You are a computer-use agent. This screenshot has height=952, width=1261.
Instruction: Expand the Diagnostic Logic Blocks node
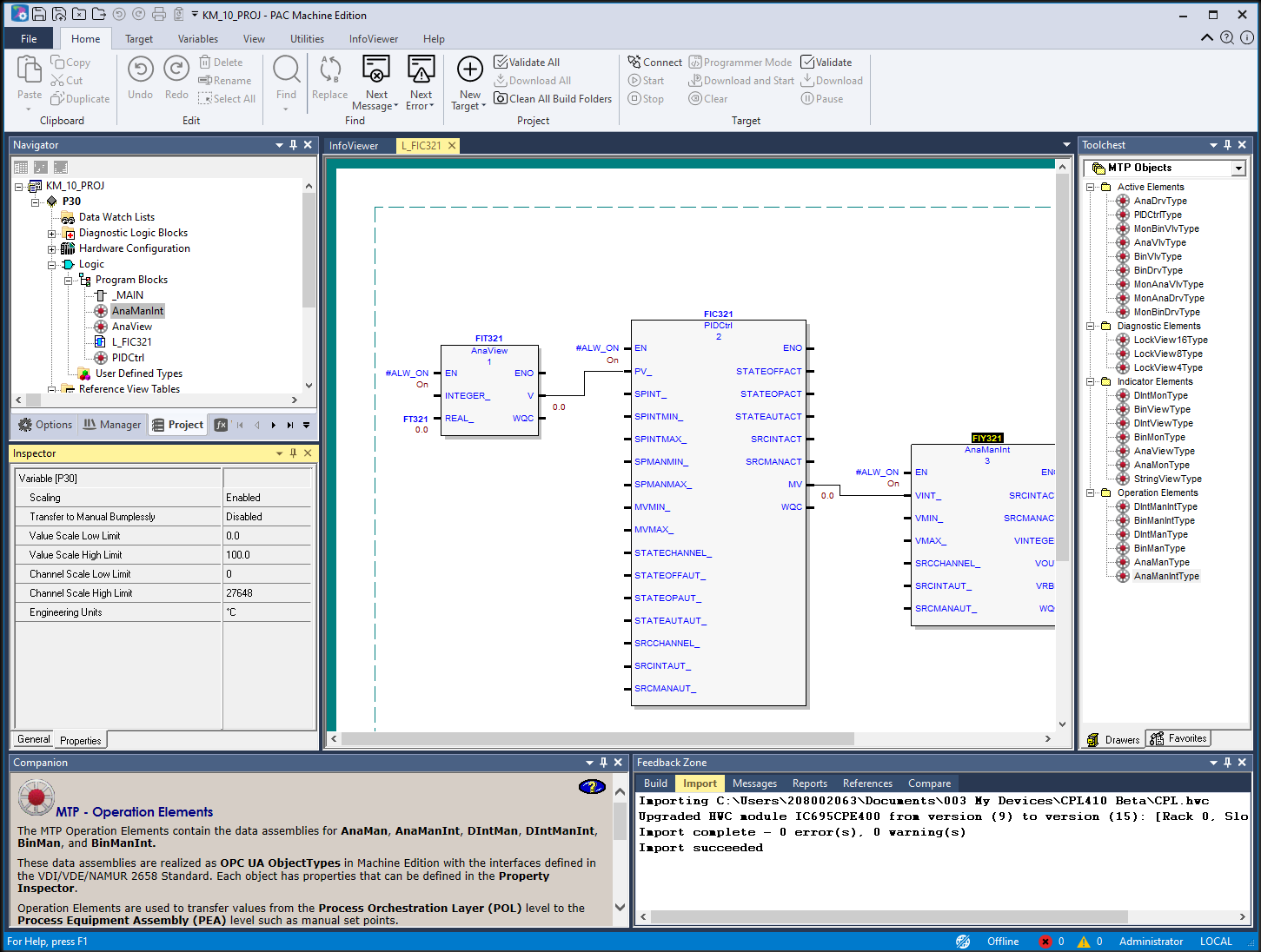(x=51, y=234)
